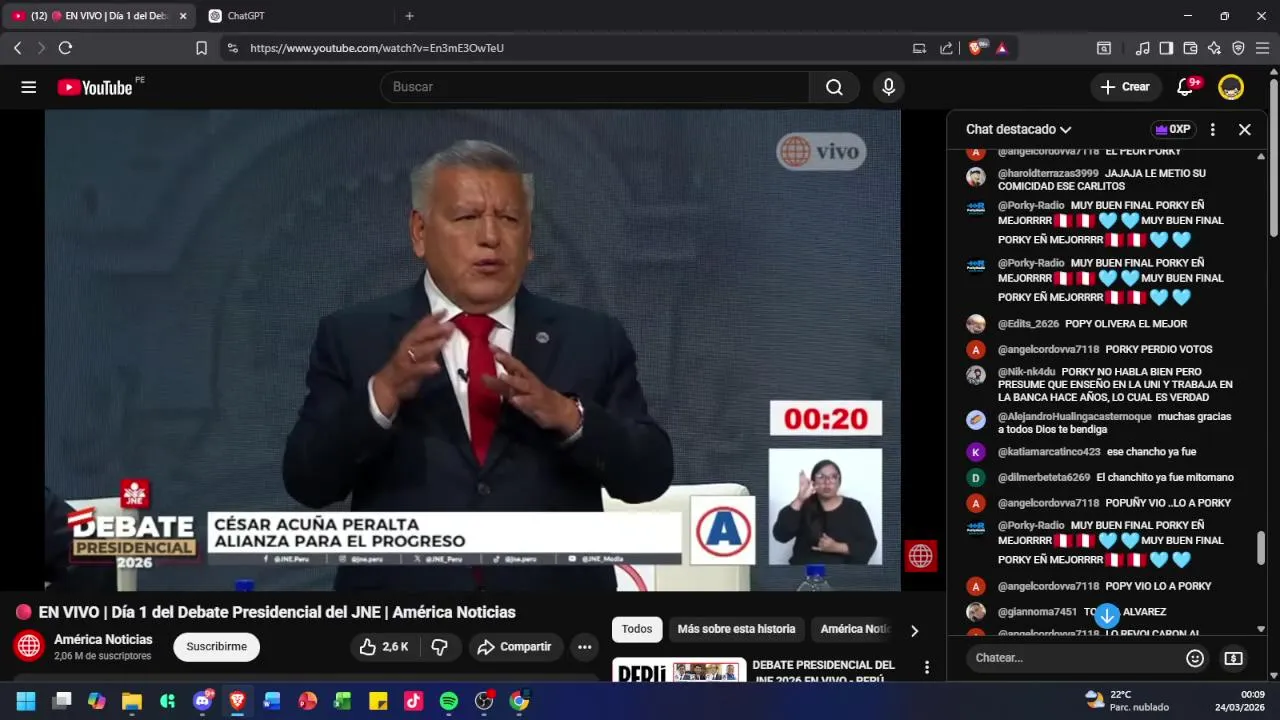Open Brave Shields lion icon
Screen dimensions: 1280x720
pos(977,48)
